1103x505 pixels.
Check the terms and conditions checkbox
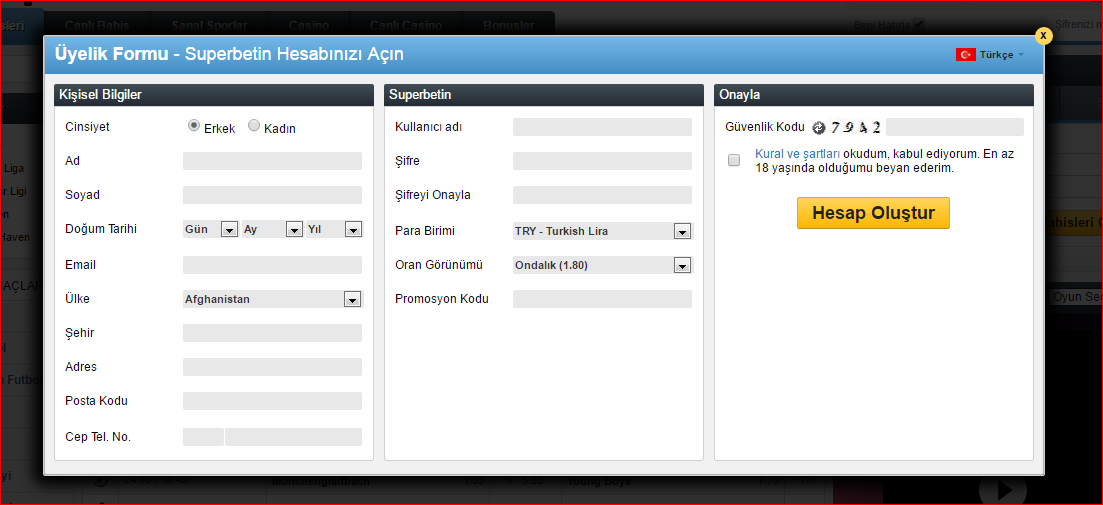click(734, 160)
